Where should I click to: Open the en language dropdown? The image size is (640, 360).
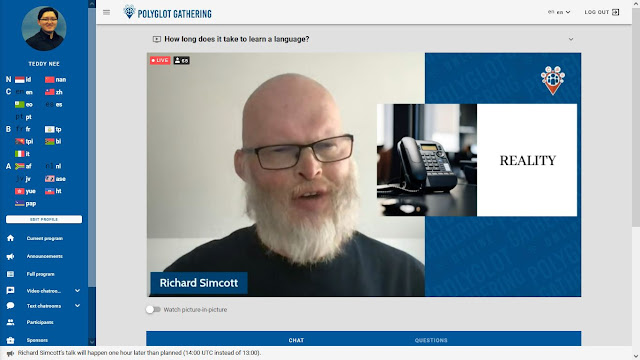coord(559,12)
